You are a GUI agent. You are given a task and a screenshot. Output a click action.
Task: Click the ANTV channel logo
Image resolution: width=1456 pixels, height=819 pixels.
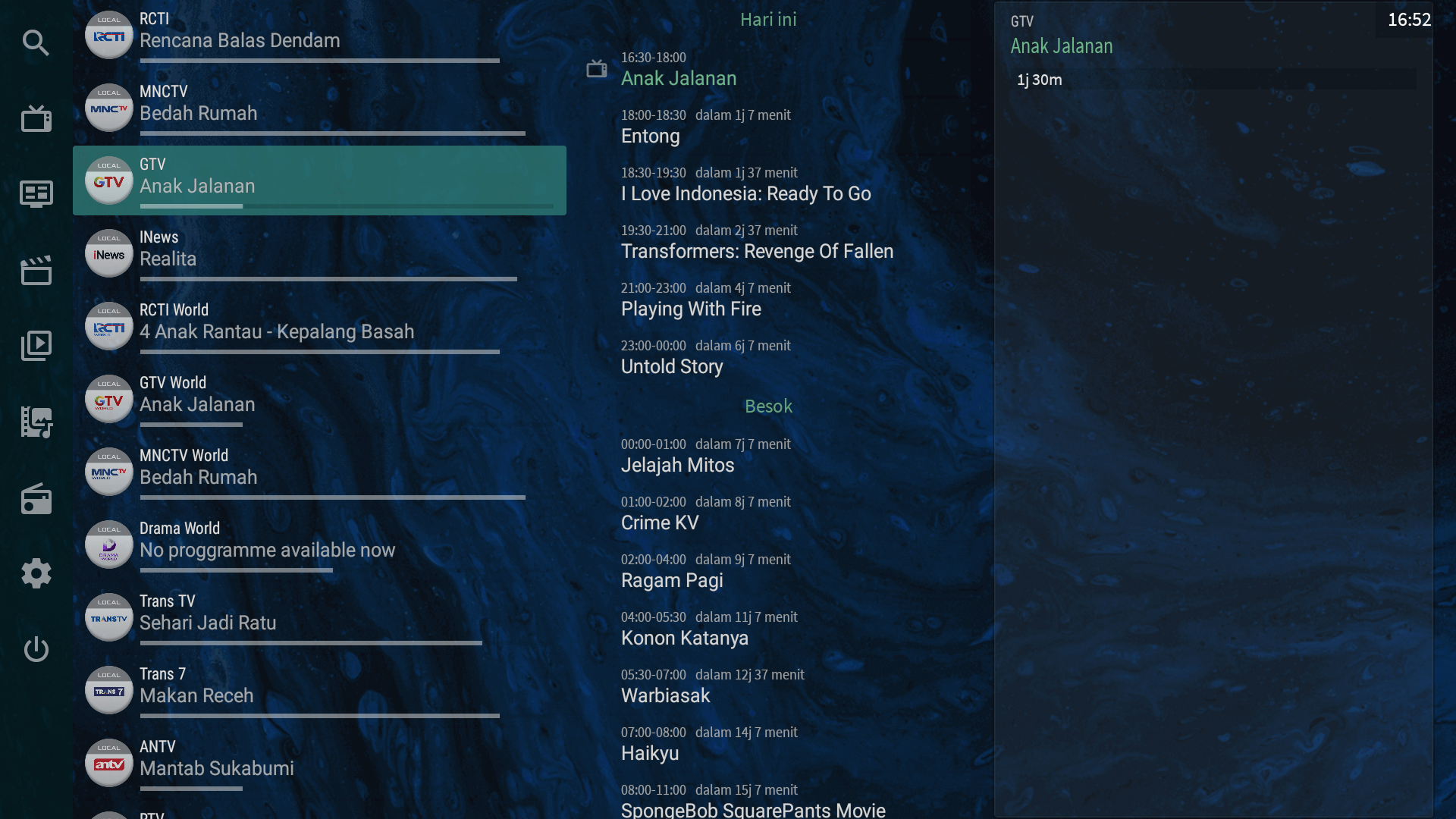[x=109, y=763]
